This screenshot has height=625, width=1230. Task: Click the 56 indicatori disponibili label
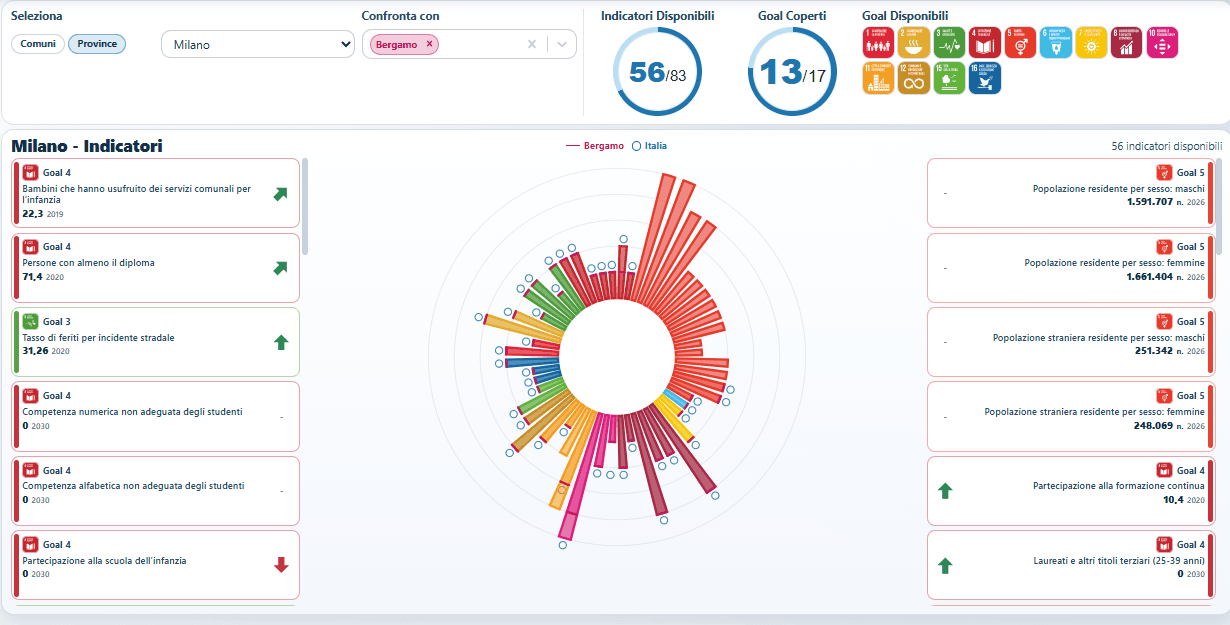[1166, 146]
